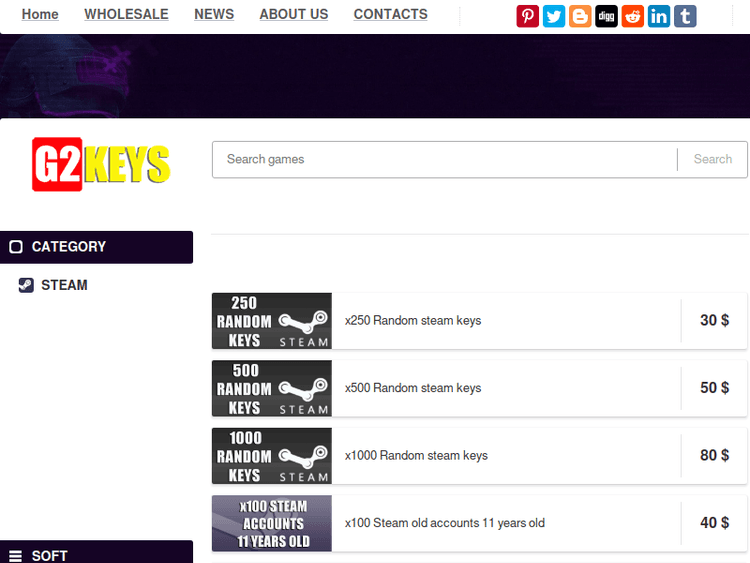This screenshot has height=563, width=750.
Task: Expand the CATEGORY sidebar header
Action: coord(96,247)
